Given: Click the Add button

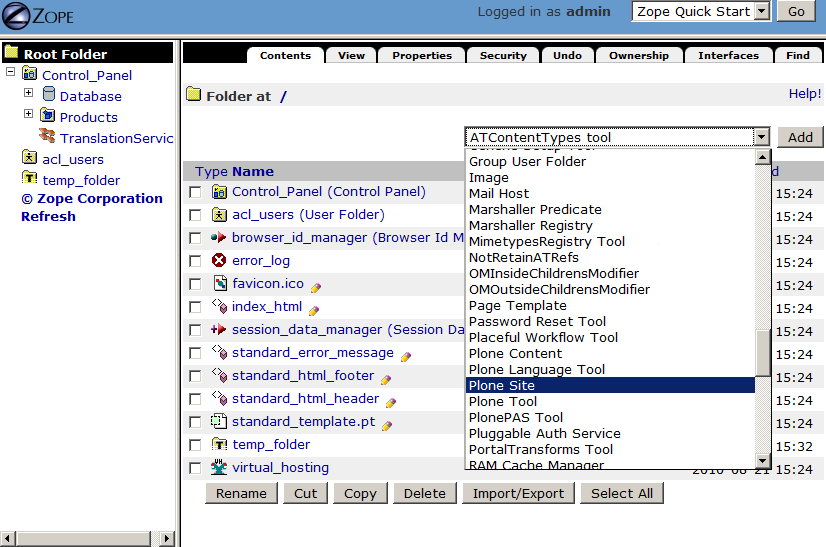Looking at the screenshot, I should tap(800, 138).
